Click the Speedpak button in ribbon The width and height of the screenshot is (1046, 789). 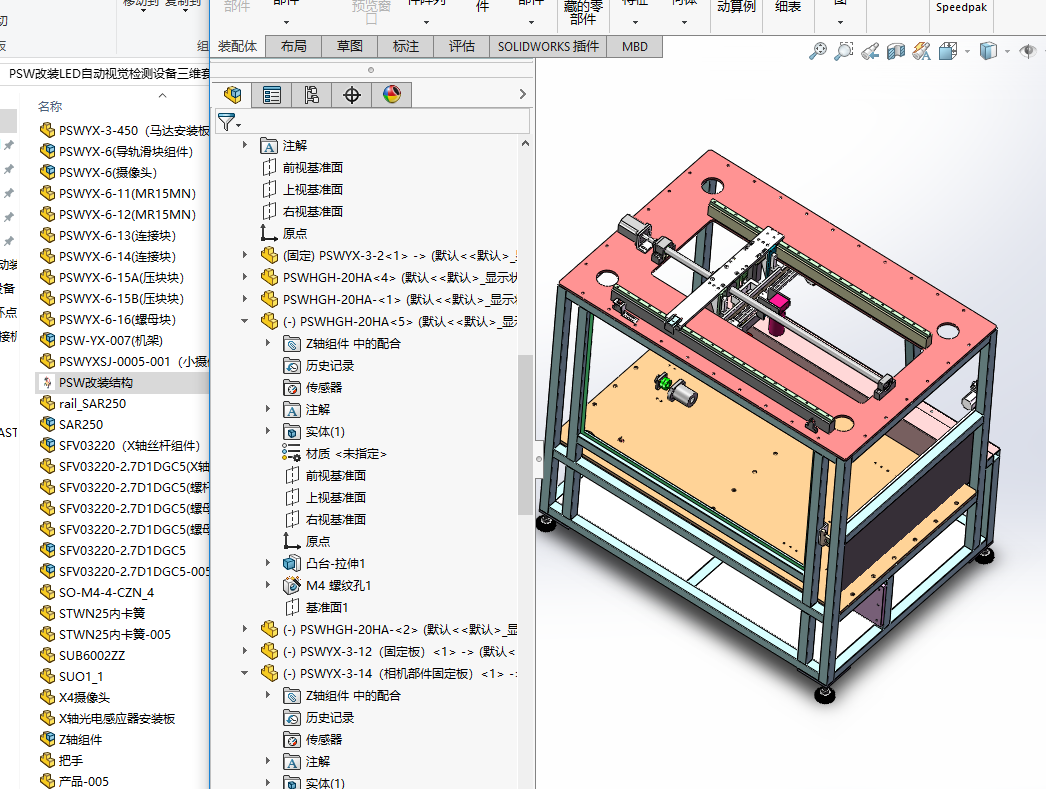(x=960, y=7)
